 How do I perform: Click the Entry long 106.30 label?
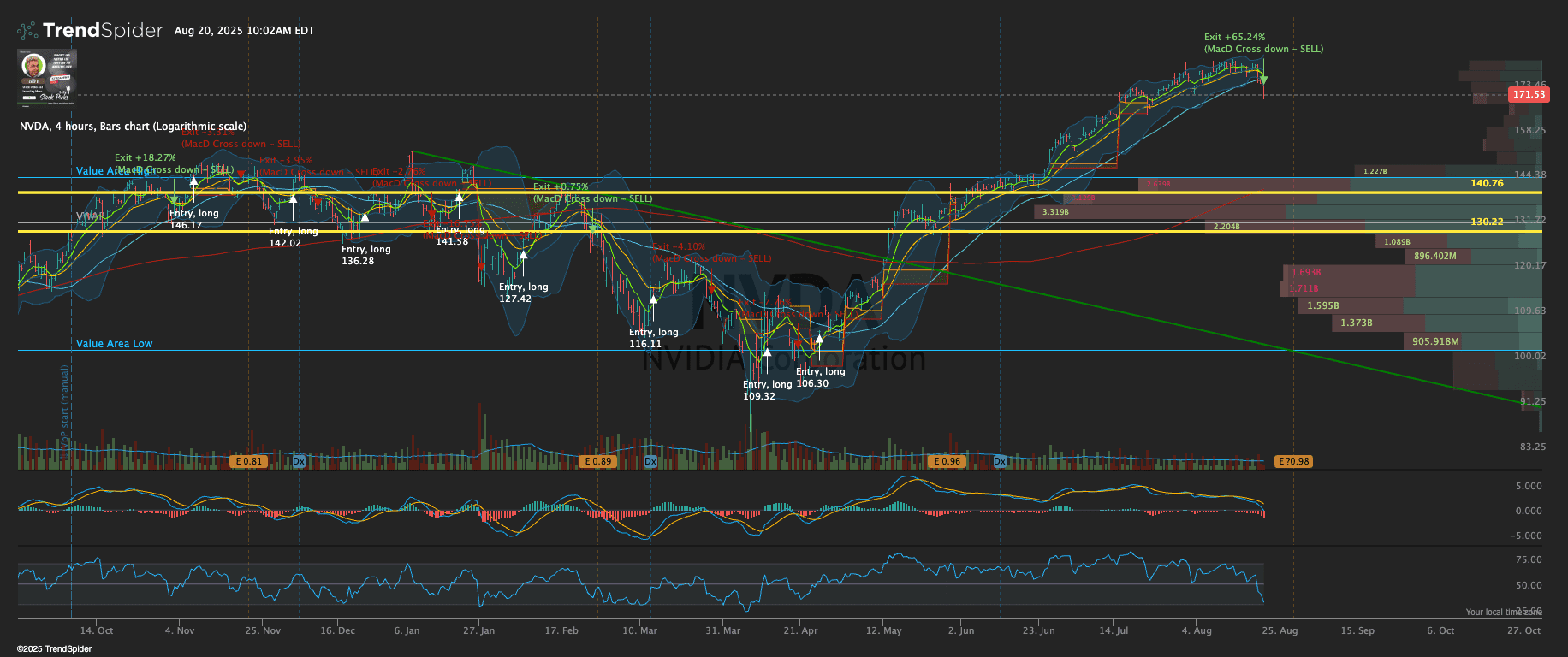[820, 377]
